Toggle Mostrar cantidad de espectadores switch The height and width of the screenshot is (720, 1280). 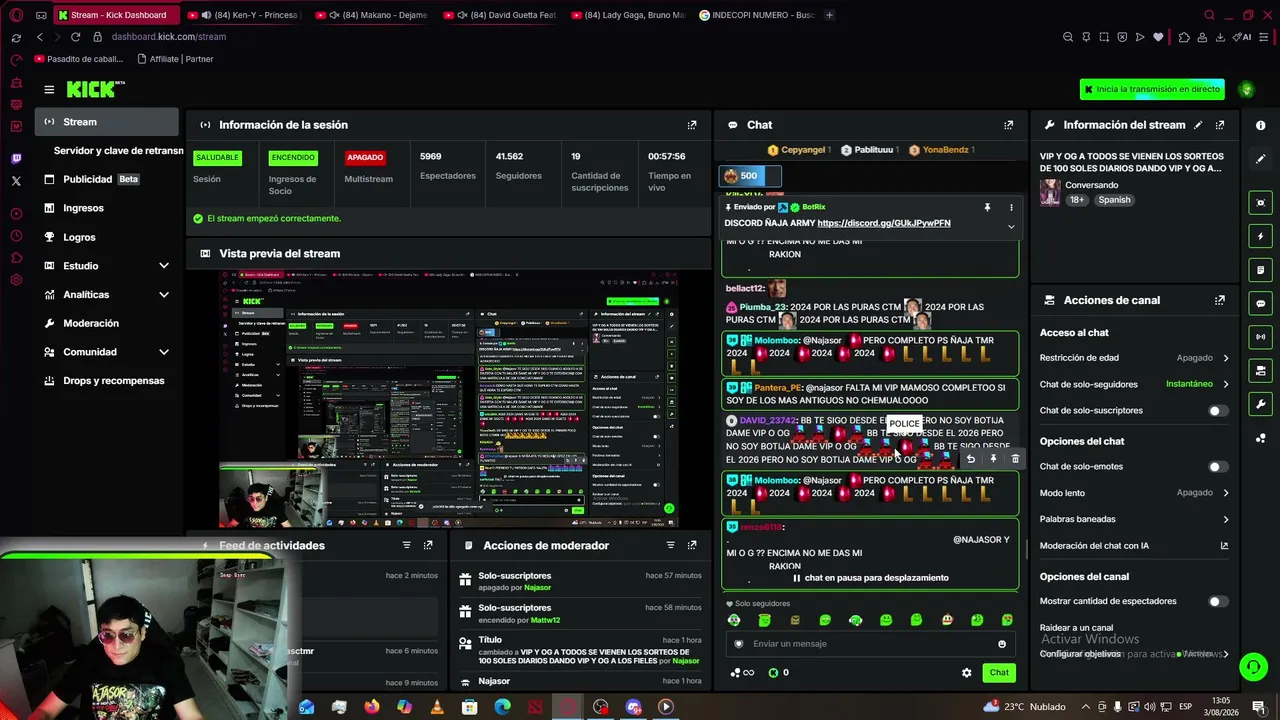pyautogui.click(x=1218, y=602)
